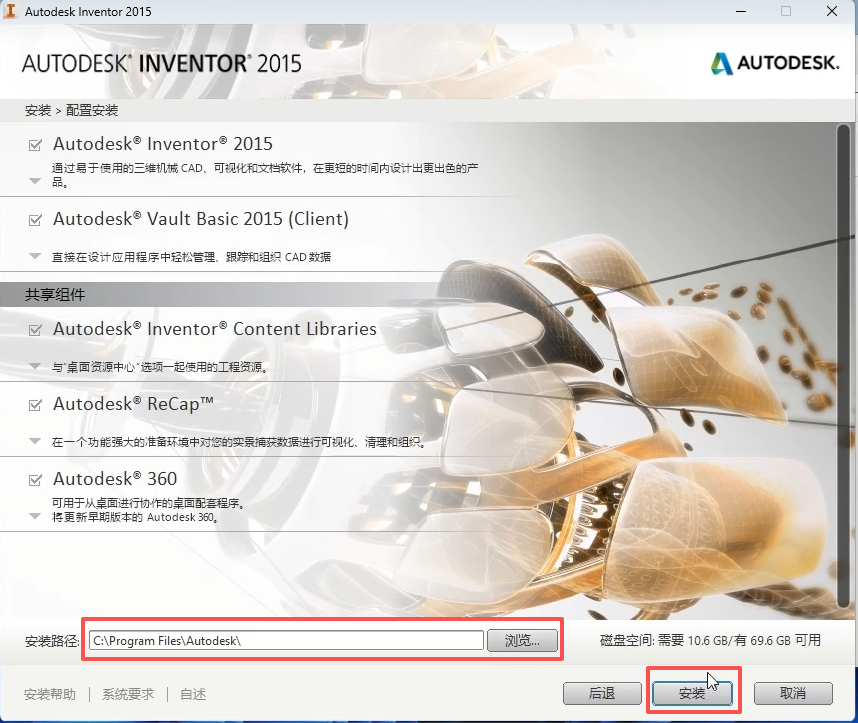Toggle the Inventor Content Libraries checkbox
This screenshot has height=723, width=858.
(36, 329)
